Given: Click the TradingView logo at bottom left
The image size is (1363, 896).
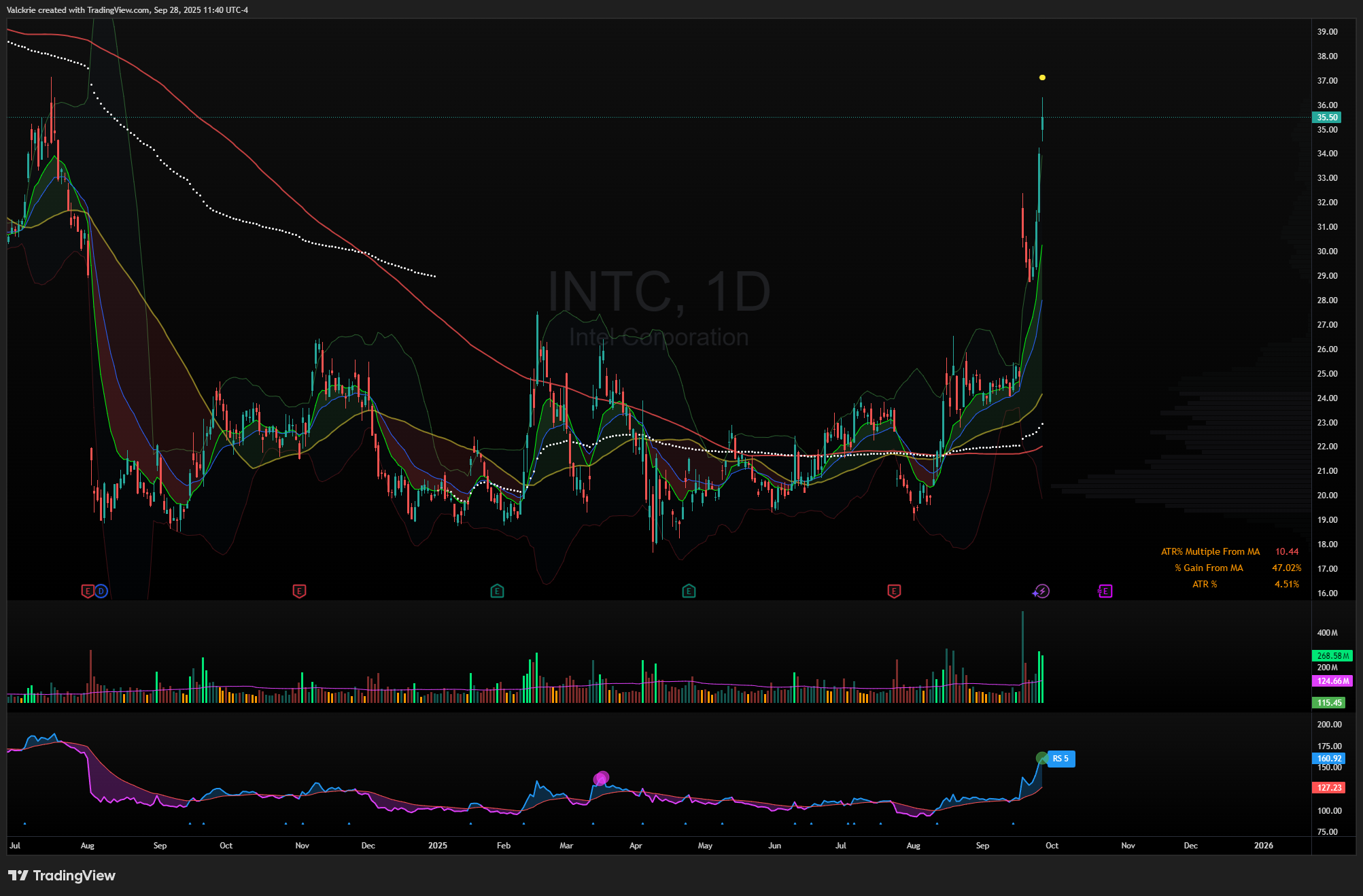Looking at the screenshot, I should [62, 876].
